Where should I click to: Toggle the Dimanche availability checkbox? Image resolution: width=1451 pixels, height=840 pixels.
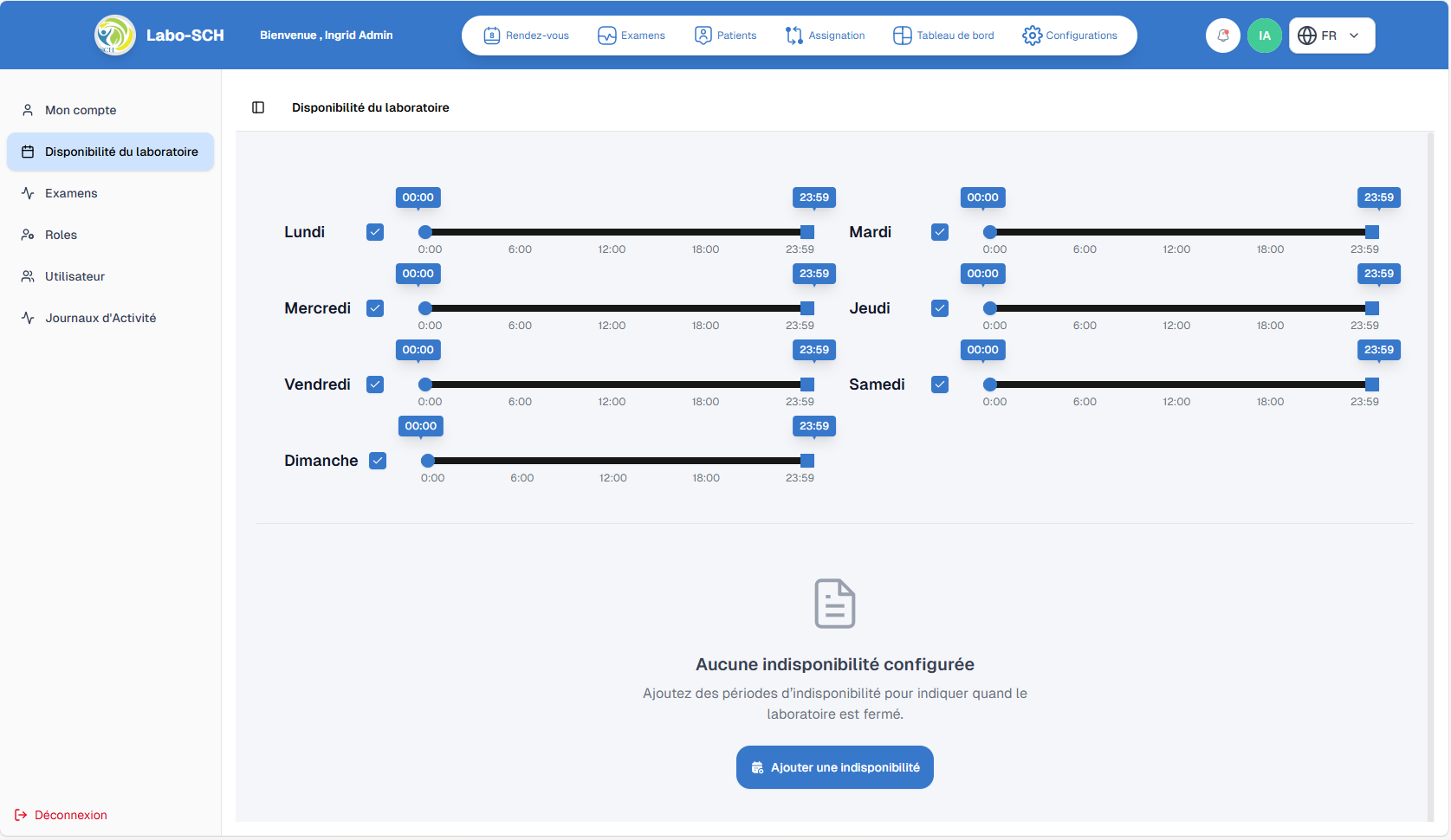click(378, 461)
